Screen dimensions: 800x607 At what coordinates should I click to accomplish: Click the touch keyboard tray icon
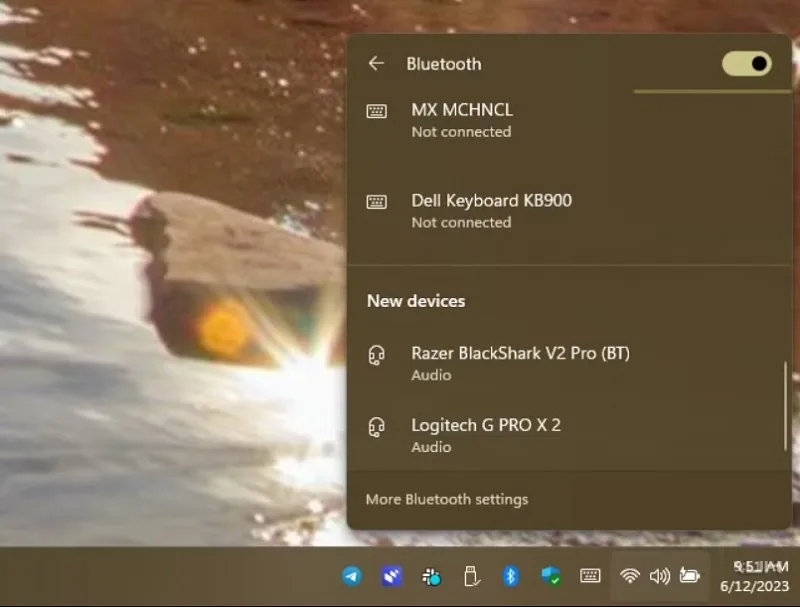[590, 576]
